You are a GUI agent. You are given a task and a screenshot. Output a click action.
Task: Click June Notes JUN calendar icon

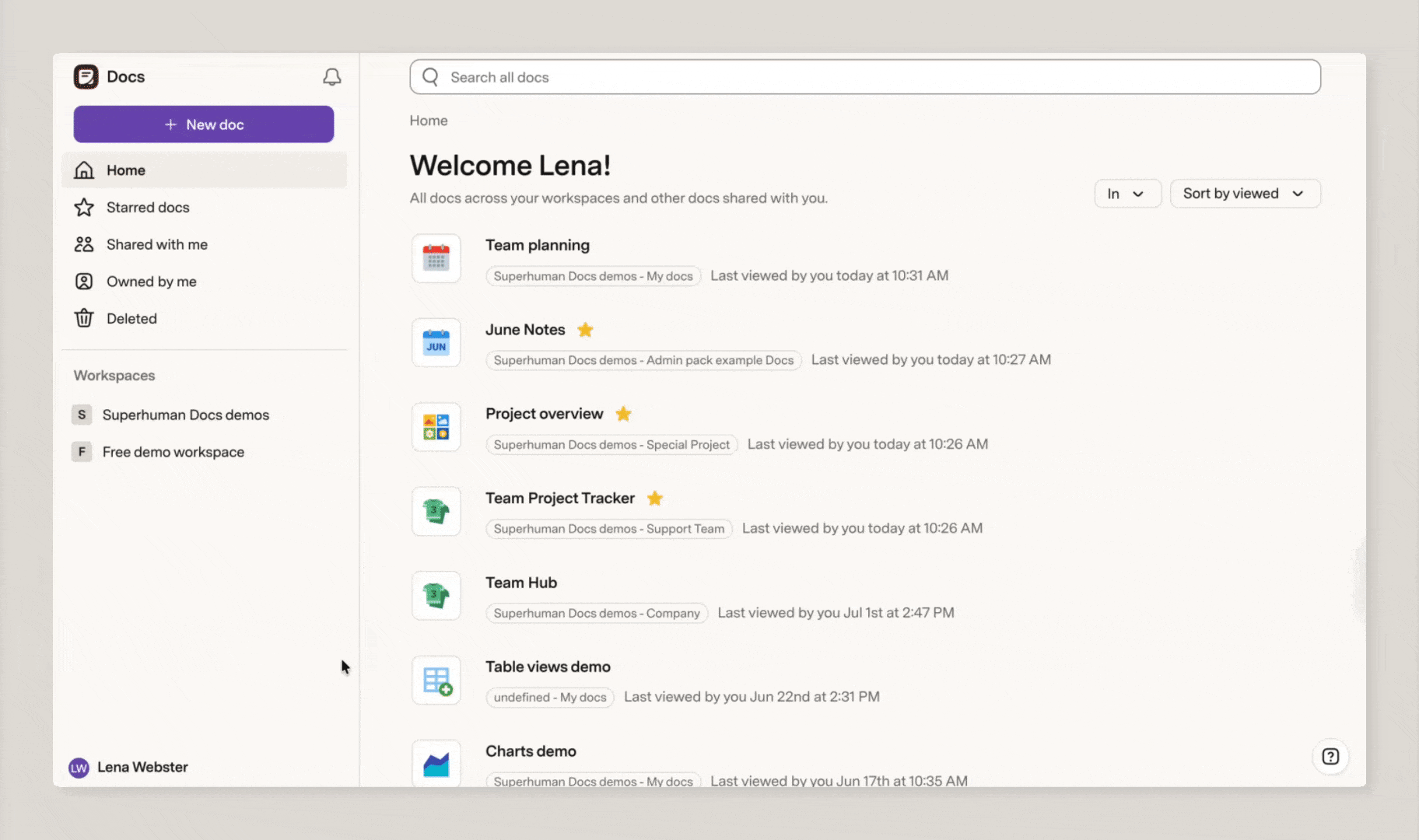[x=436, y=343]
